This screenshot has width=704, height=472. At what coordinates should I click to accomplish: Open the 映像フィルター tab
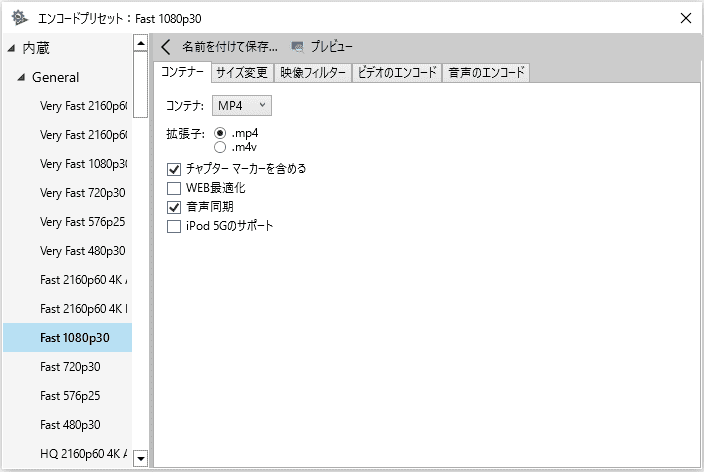pos(313,73)
